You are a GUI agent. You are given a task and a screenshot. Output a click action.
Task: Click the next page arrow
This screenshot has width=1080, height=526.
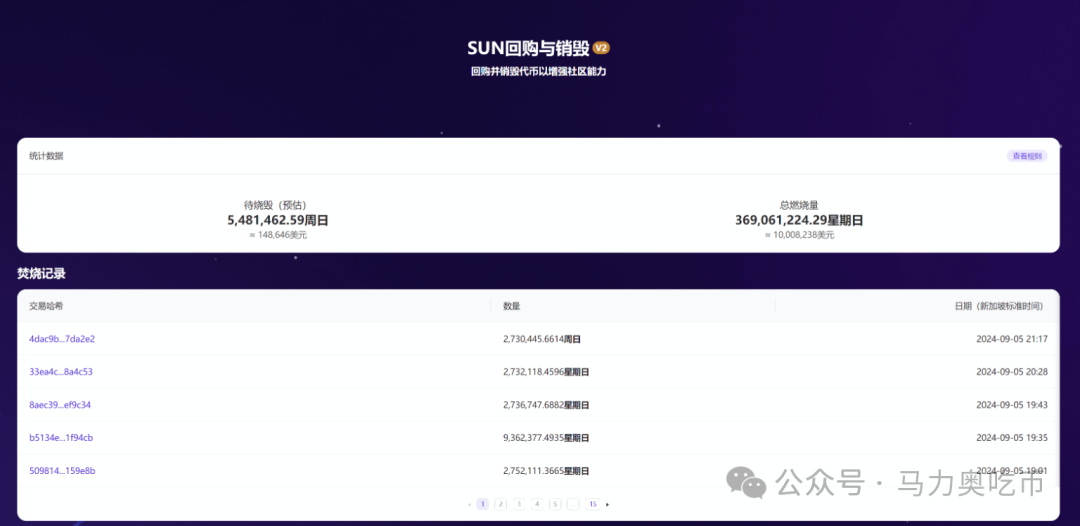(x=608, y=504)
